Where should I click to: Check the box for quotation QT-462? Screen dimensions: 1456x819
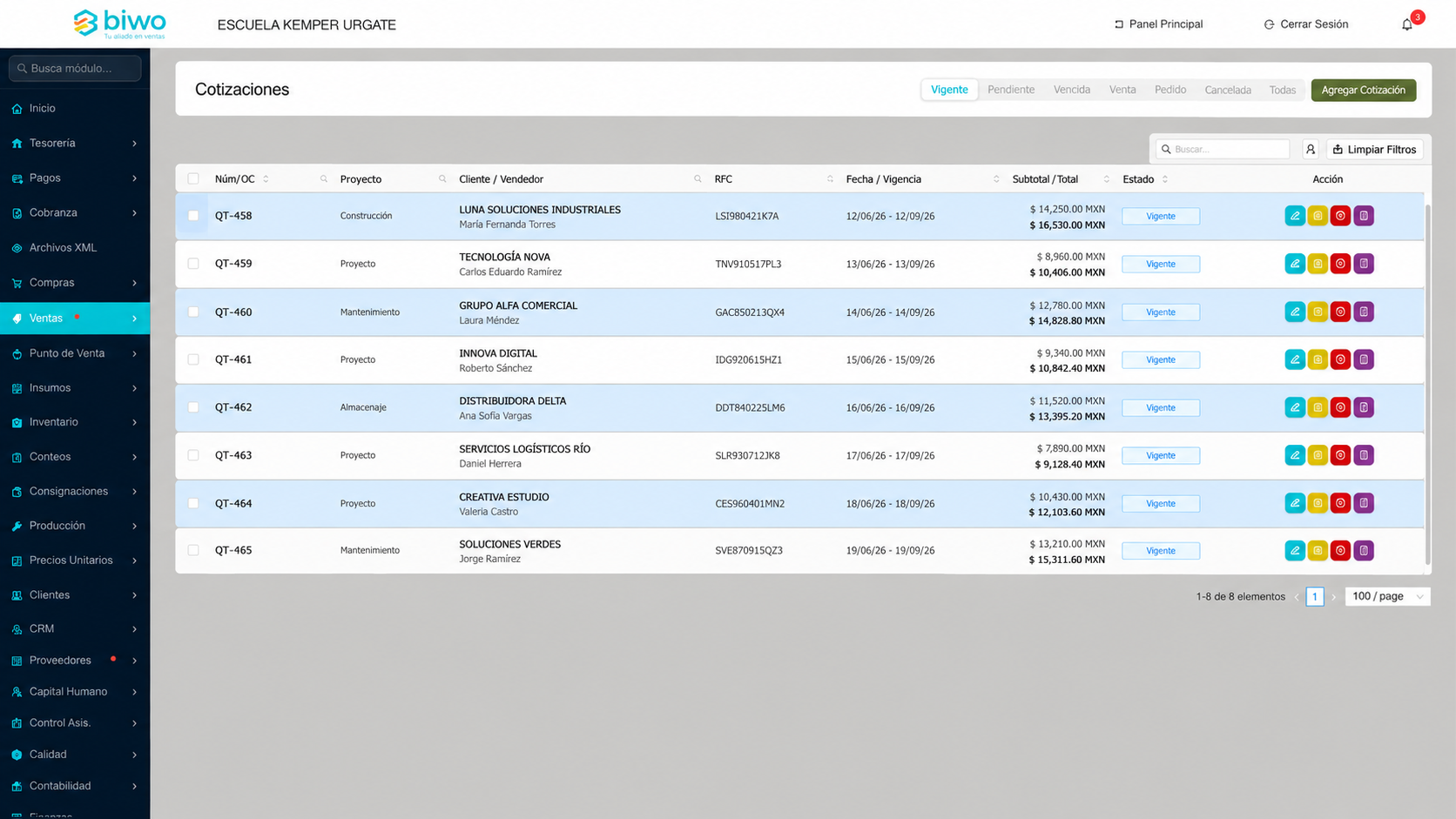[x=193, y=407]
